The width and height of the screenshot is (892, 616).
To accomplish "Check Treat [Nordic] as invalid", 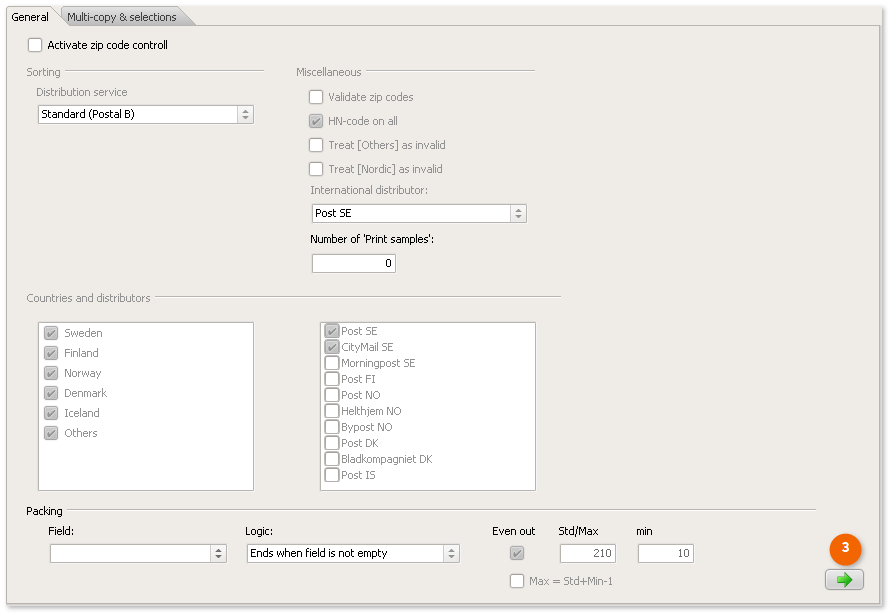I will pyautogui.click(x=316, y=169).
